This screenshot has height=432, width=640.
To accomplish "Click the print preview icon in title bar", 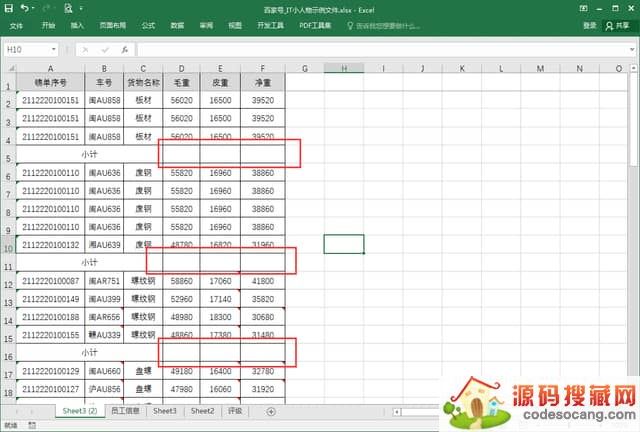I will click(x=68, y=8).
